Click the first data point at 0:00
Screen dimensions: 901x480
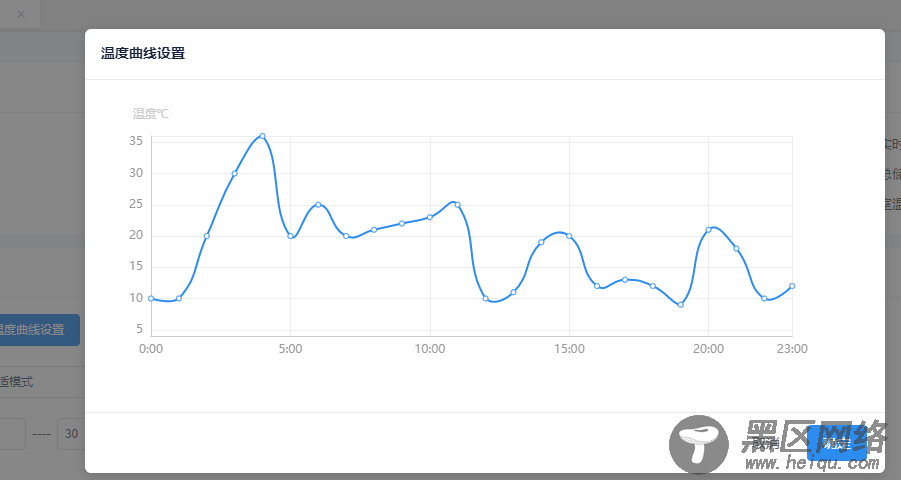(151, 298)
